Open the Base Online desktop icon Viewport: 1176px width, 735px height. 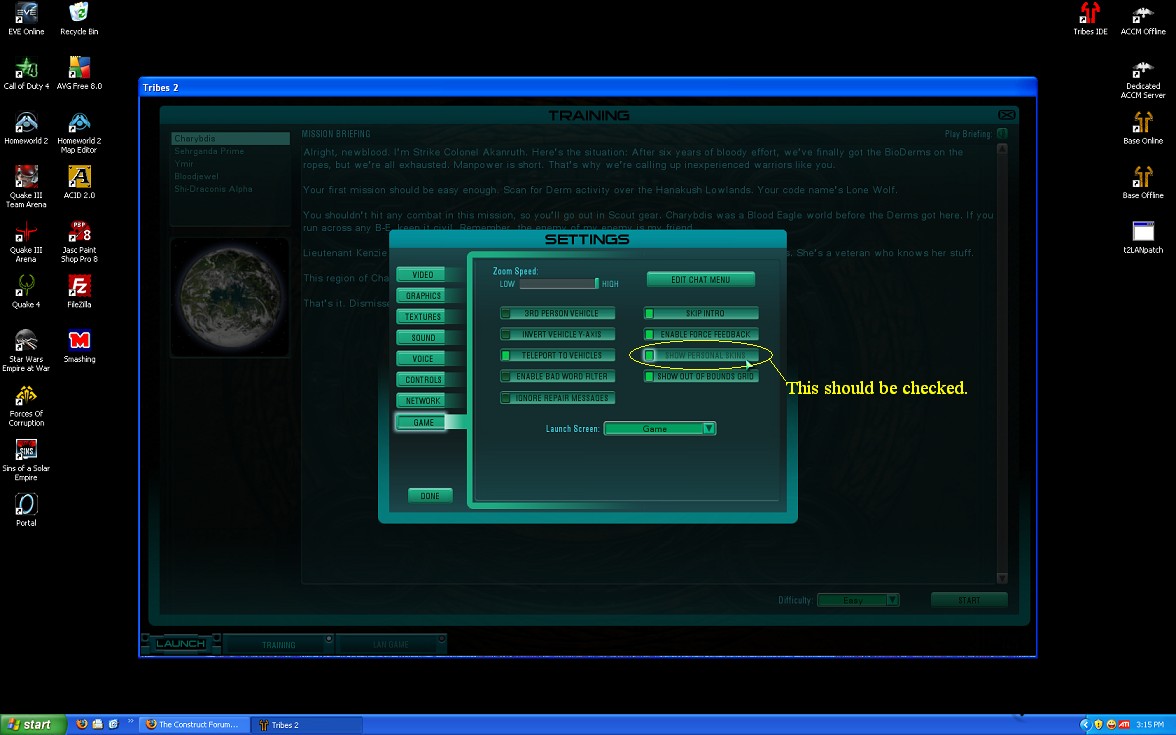click(1142, 128)
